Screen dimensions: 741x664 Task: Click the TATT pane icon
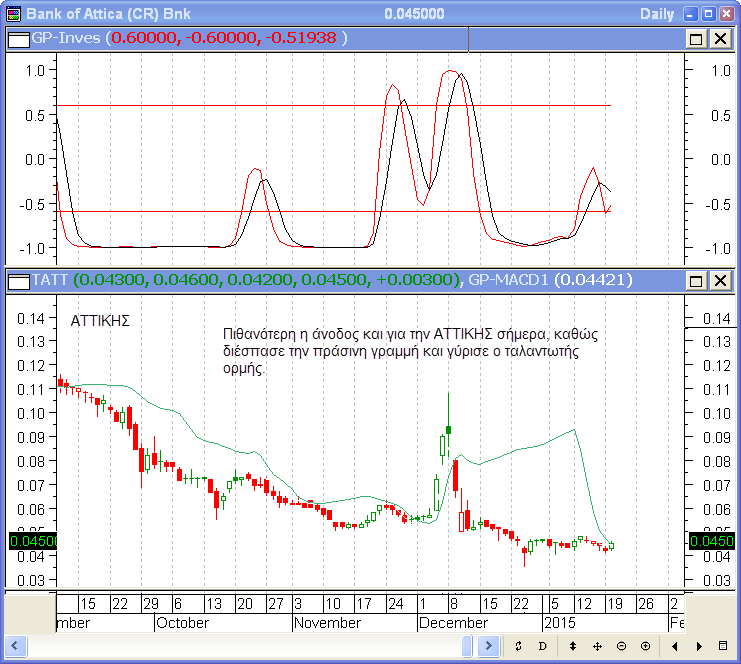(x=19, y=282)
